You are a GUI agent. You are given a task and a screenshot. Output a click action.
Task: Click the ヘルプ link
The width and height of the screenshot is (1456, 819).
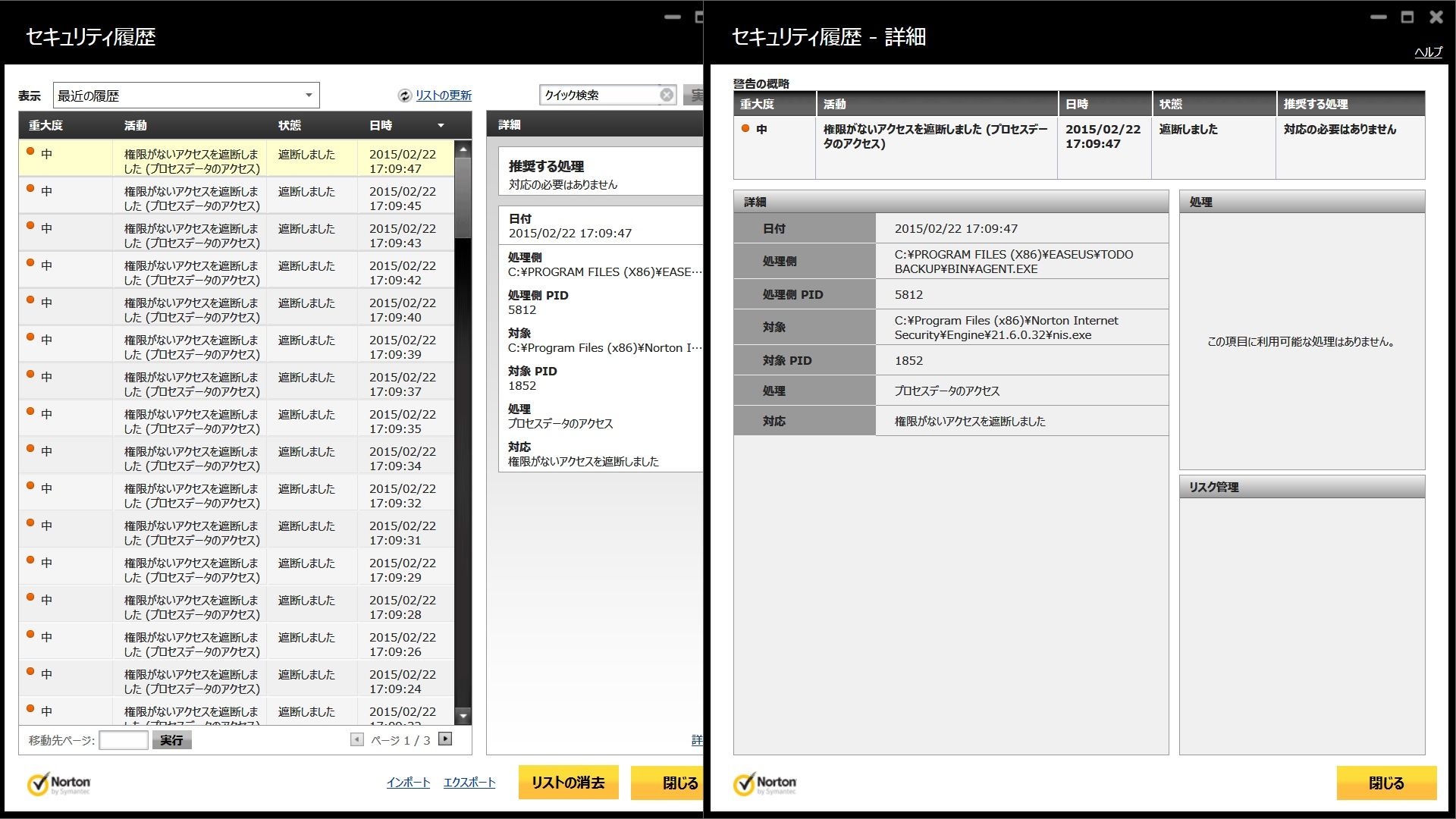[x=1428, y=52]
